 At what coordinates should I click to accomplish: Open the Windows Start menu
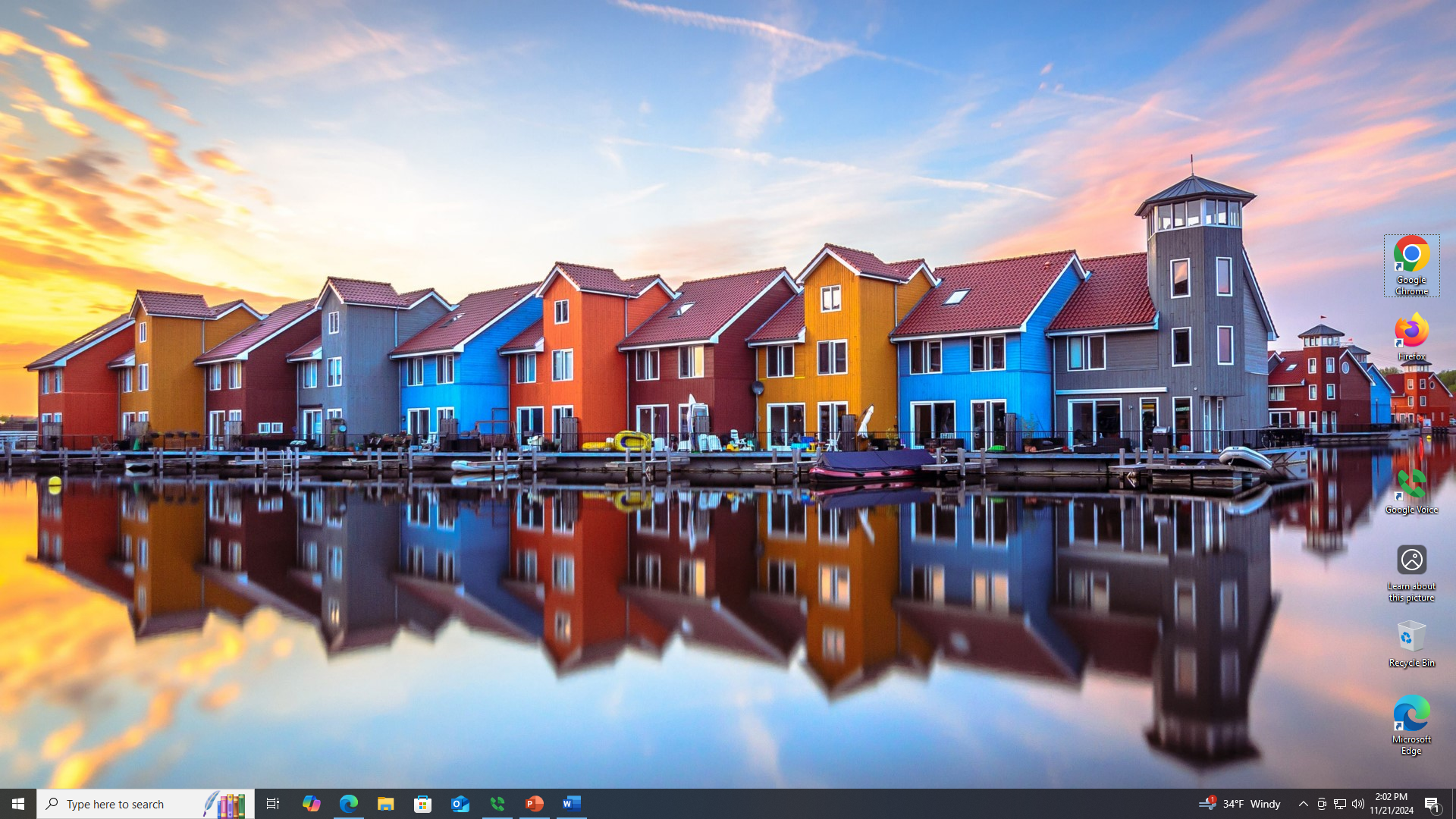[18, 804]
